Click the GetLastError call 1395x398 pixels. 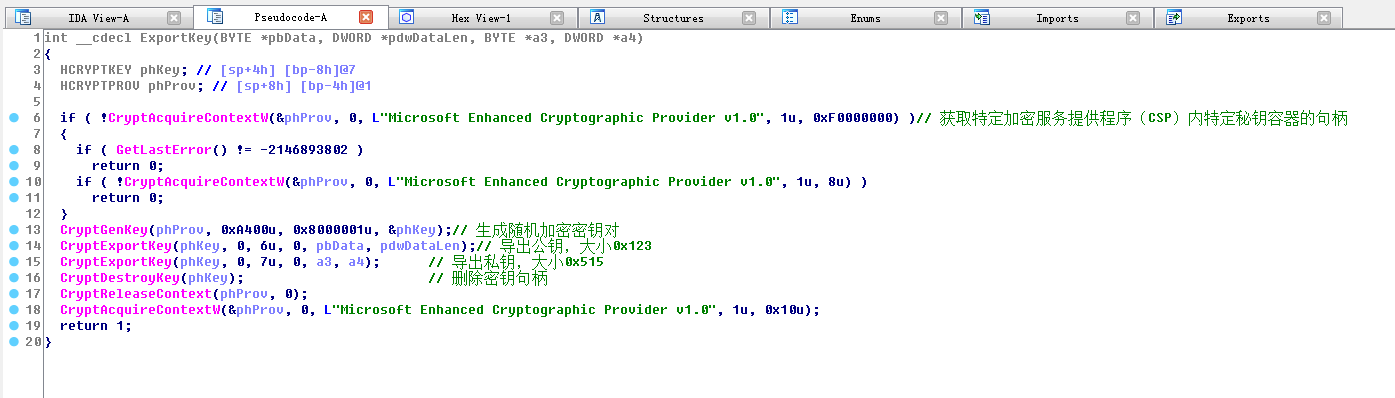pyautogui.click(x=164, y=150)
